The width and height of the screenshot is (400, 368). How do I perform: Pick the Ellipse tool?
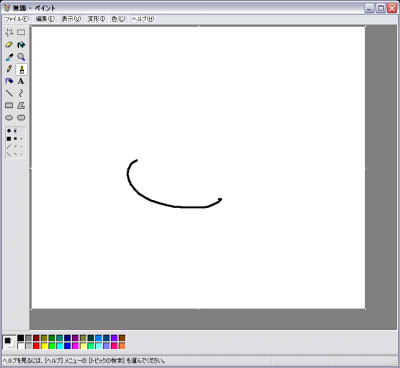tap(9, 118)
